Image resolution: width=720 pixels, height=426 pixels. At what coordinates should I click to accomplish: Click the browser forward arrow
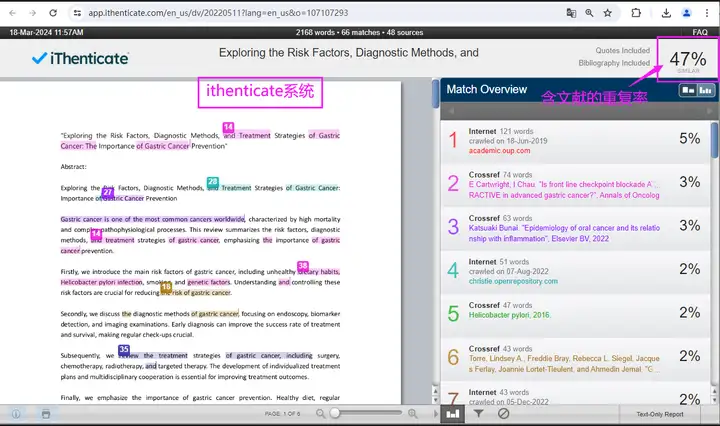[x=33, y=13]
